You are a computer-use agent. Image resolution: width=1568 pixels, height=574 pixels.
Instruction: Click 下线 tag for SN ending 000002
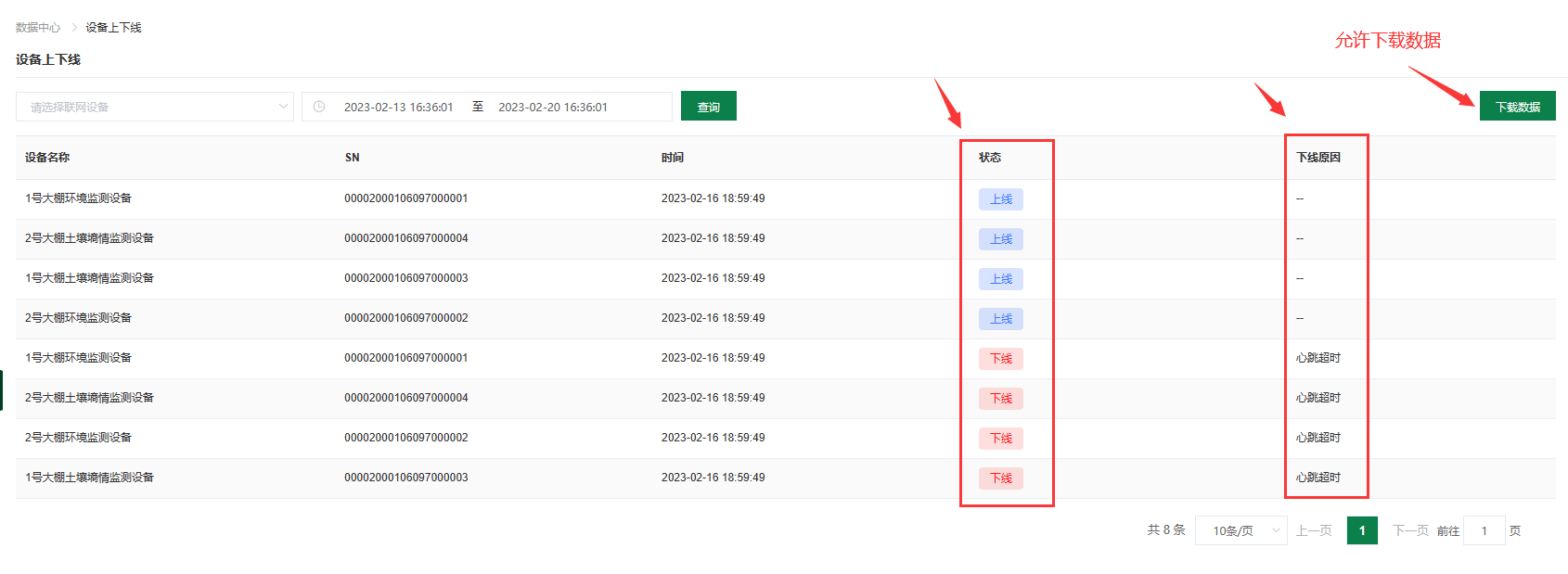[x=1001, y=439]
